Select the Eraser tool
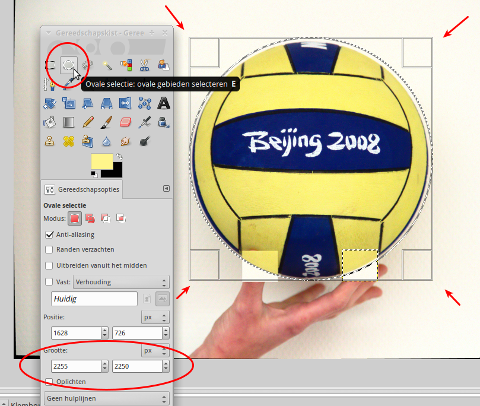Viewport: 480px width, 406px height. click(125, 122)
